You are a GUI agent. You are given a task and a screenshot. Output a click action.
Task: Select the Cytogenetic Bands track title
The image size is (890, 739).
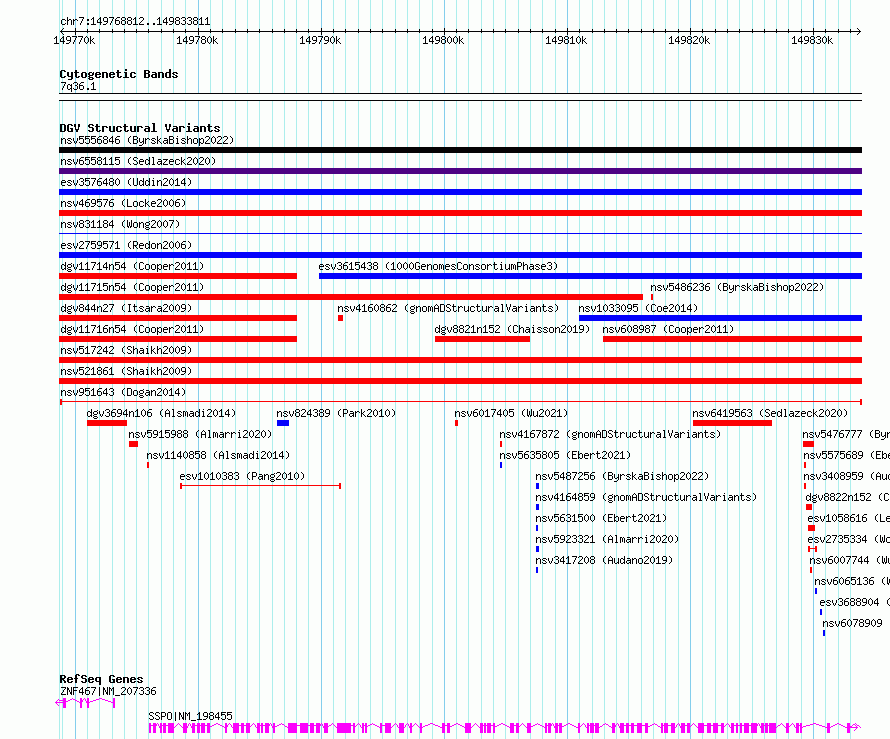coord(119,74)
